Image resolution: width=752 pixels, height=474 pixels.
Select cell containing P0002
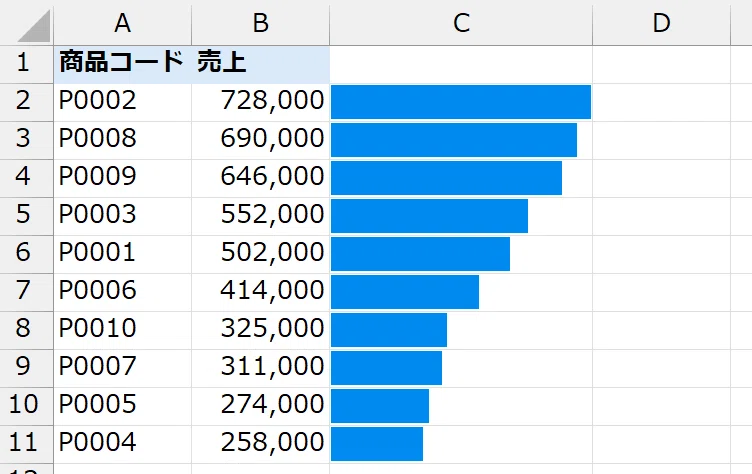(123, 102)
